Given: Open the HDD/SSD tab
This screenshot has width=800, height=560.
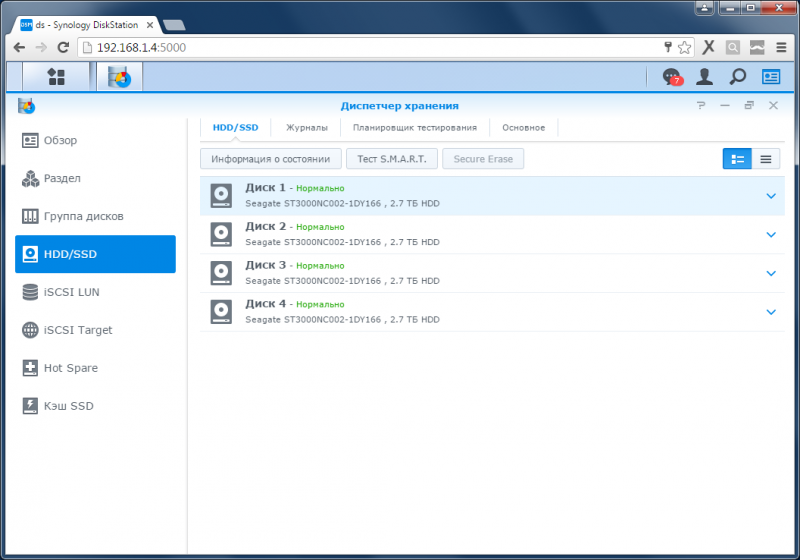Looking at the screenshot, I should coord(235,128).
